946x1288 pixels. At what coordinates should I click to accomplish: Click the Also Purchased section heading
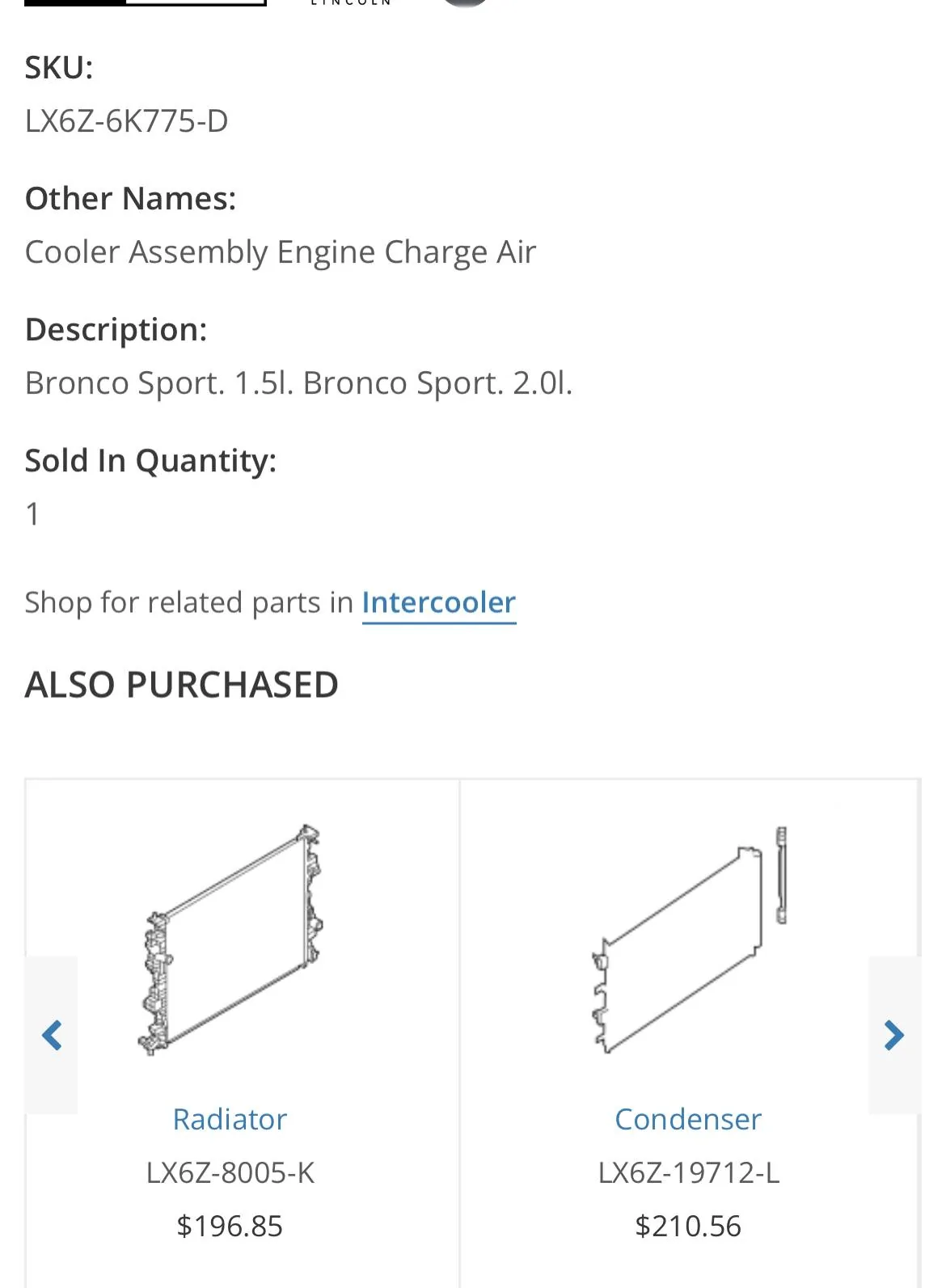click(181, 685)
